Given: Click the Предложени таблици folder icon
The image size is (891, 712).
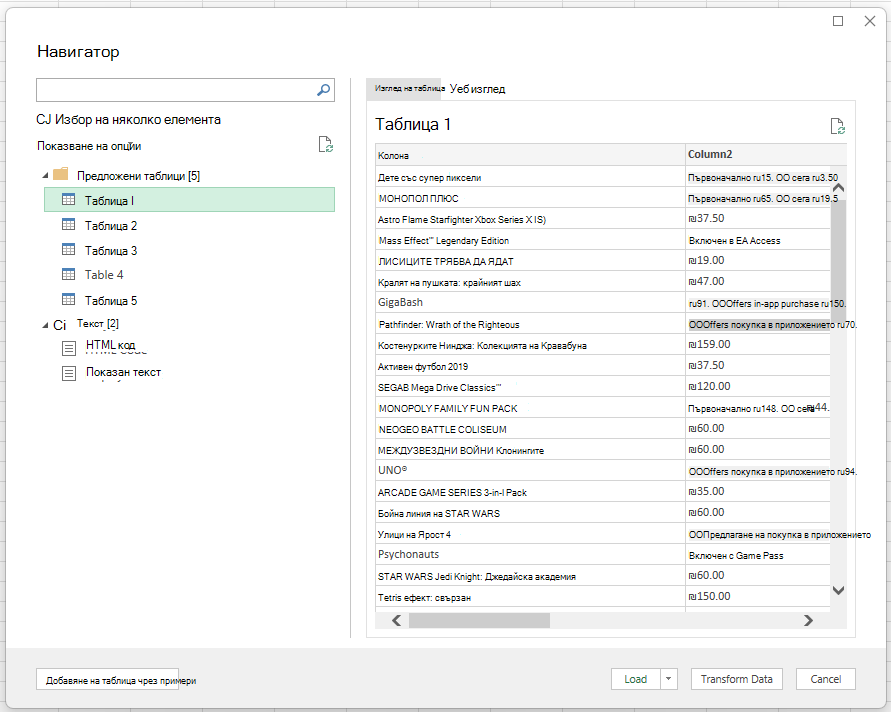Looking at the screenshot, I should point(60,174).
